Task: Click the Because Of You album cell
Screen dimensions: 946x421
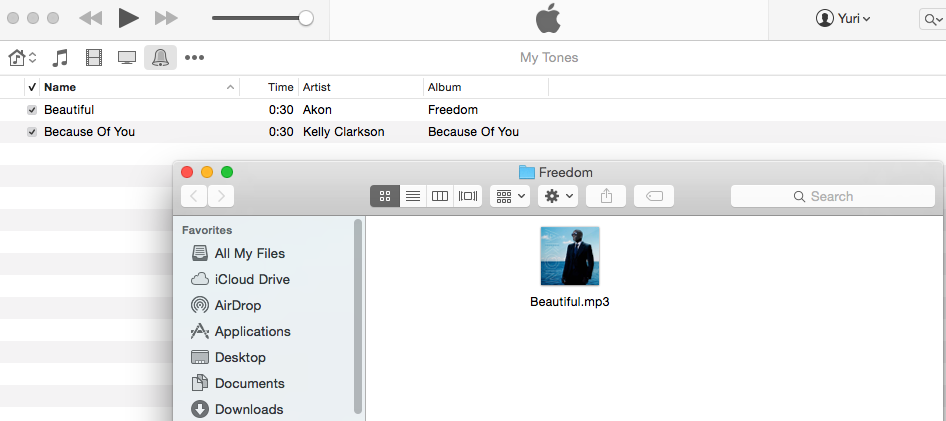Action: (x=473, y=131)
